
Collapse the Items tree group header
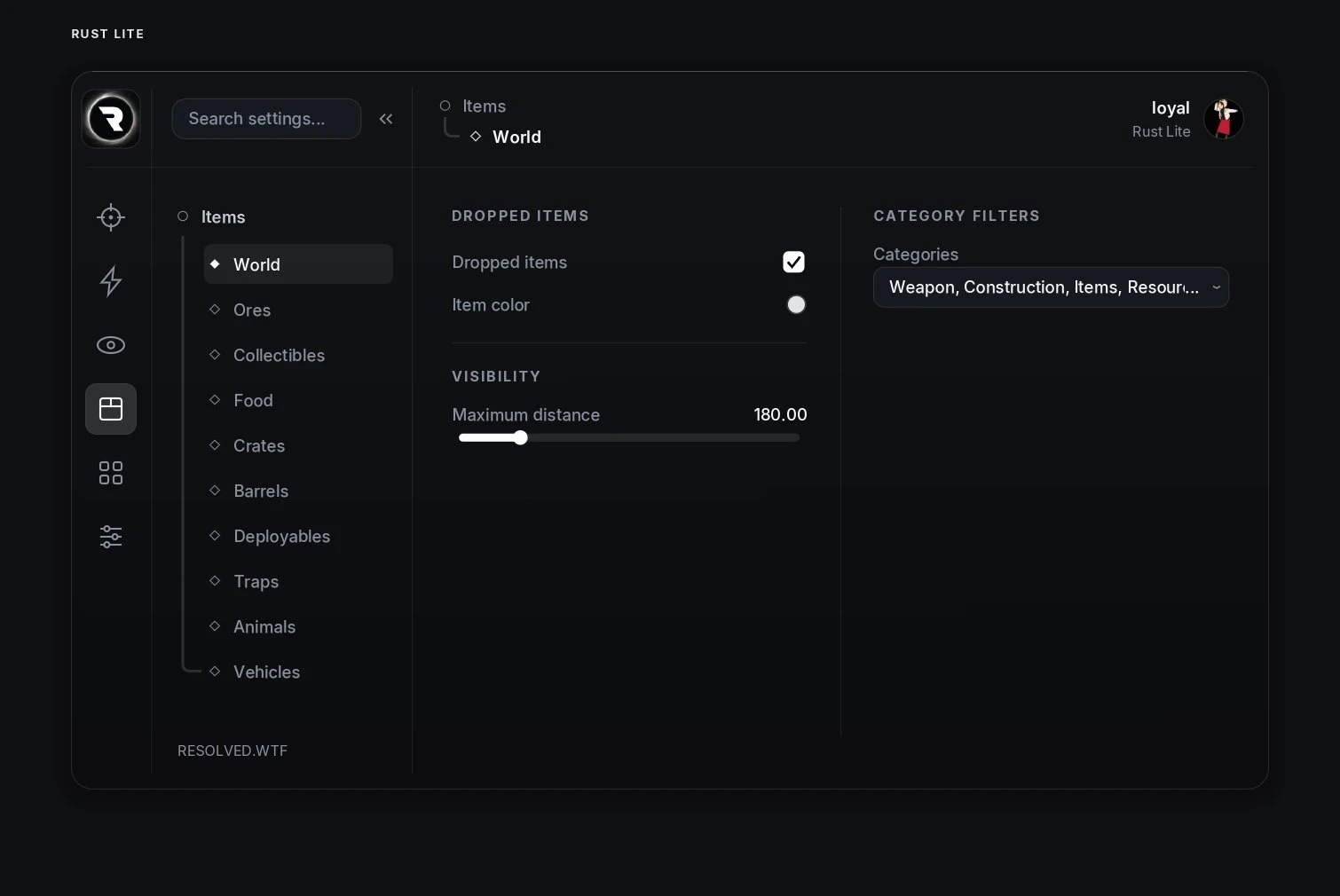point(211,217)
